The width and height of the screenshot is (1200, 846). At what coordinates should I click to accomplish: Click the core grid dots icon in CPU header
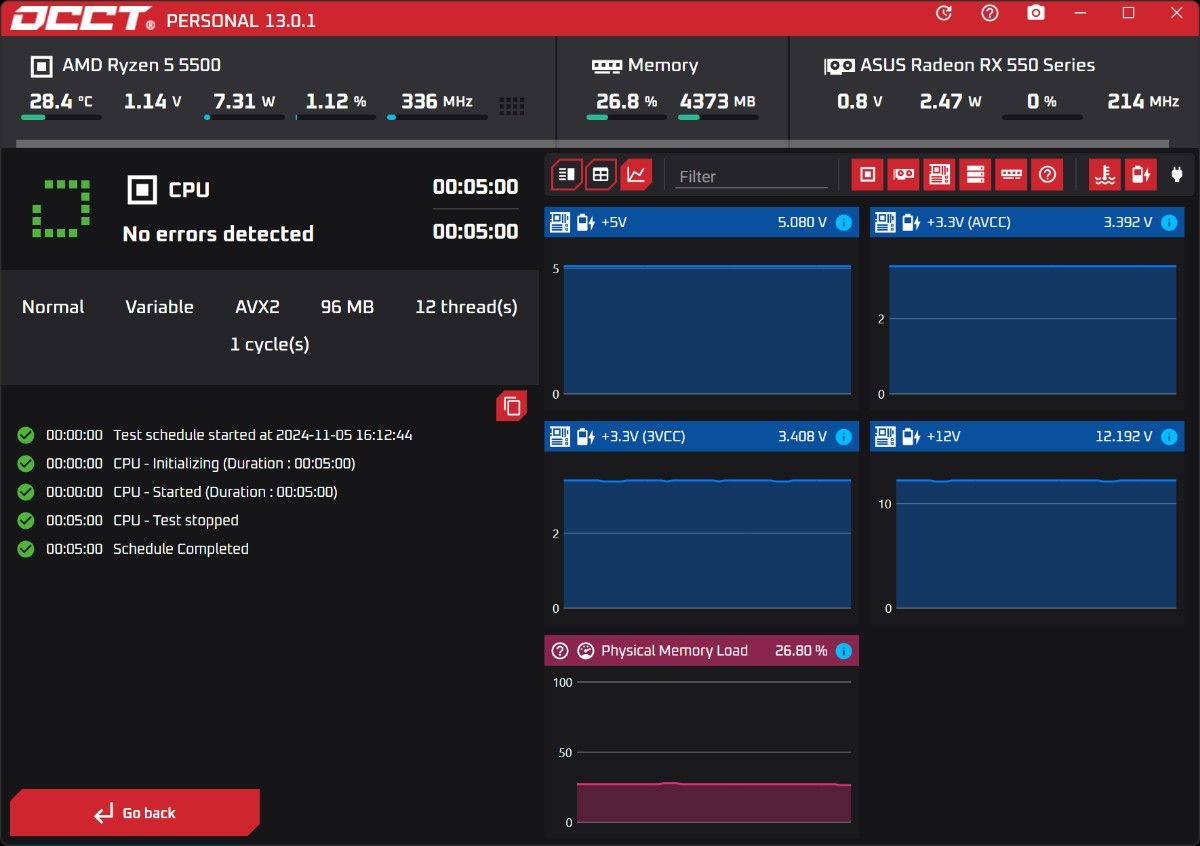[512, 105]
